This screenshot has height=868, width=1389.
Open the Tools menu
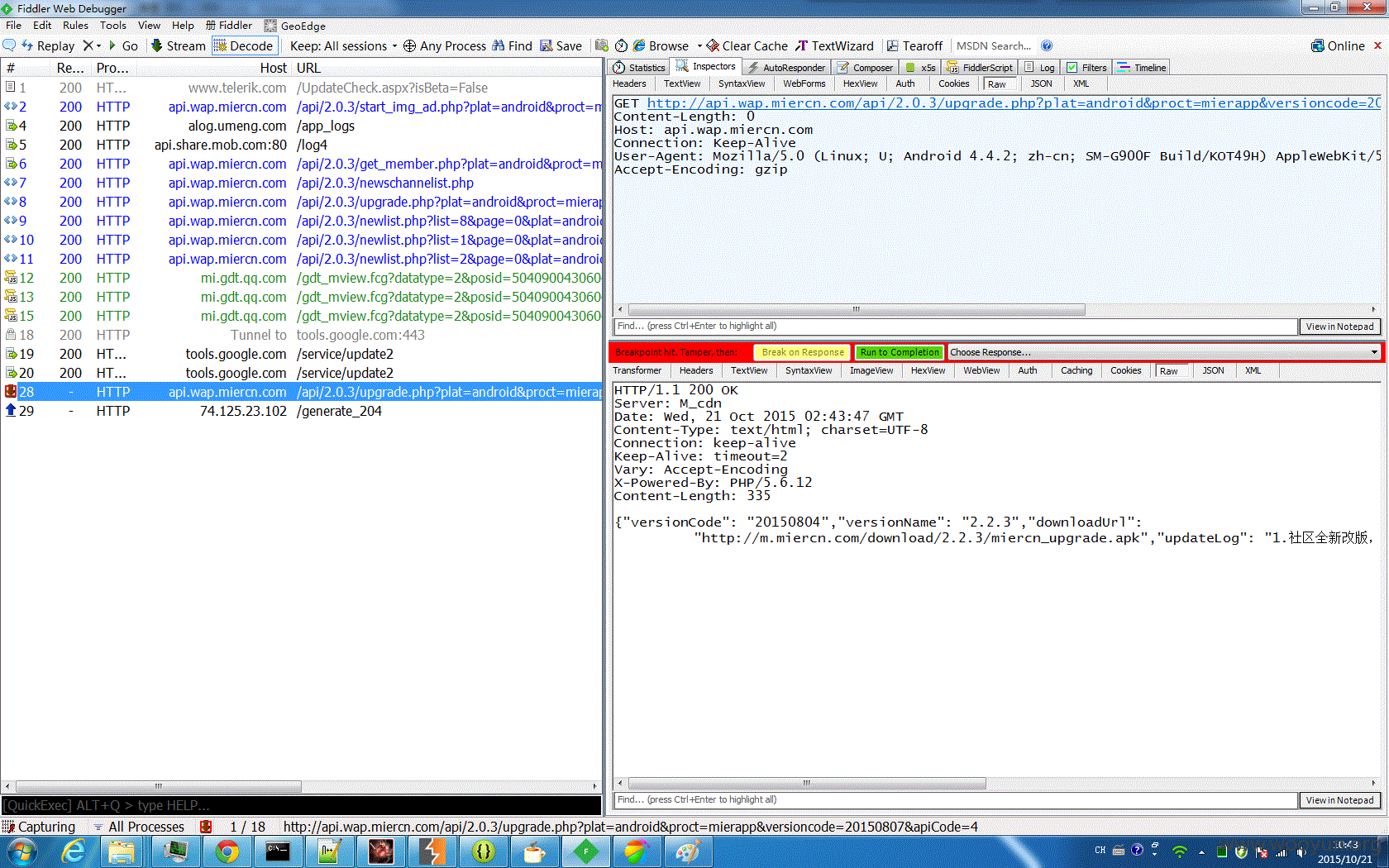[x=113, y=26]
